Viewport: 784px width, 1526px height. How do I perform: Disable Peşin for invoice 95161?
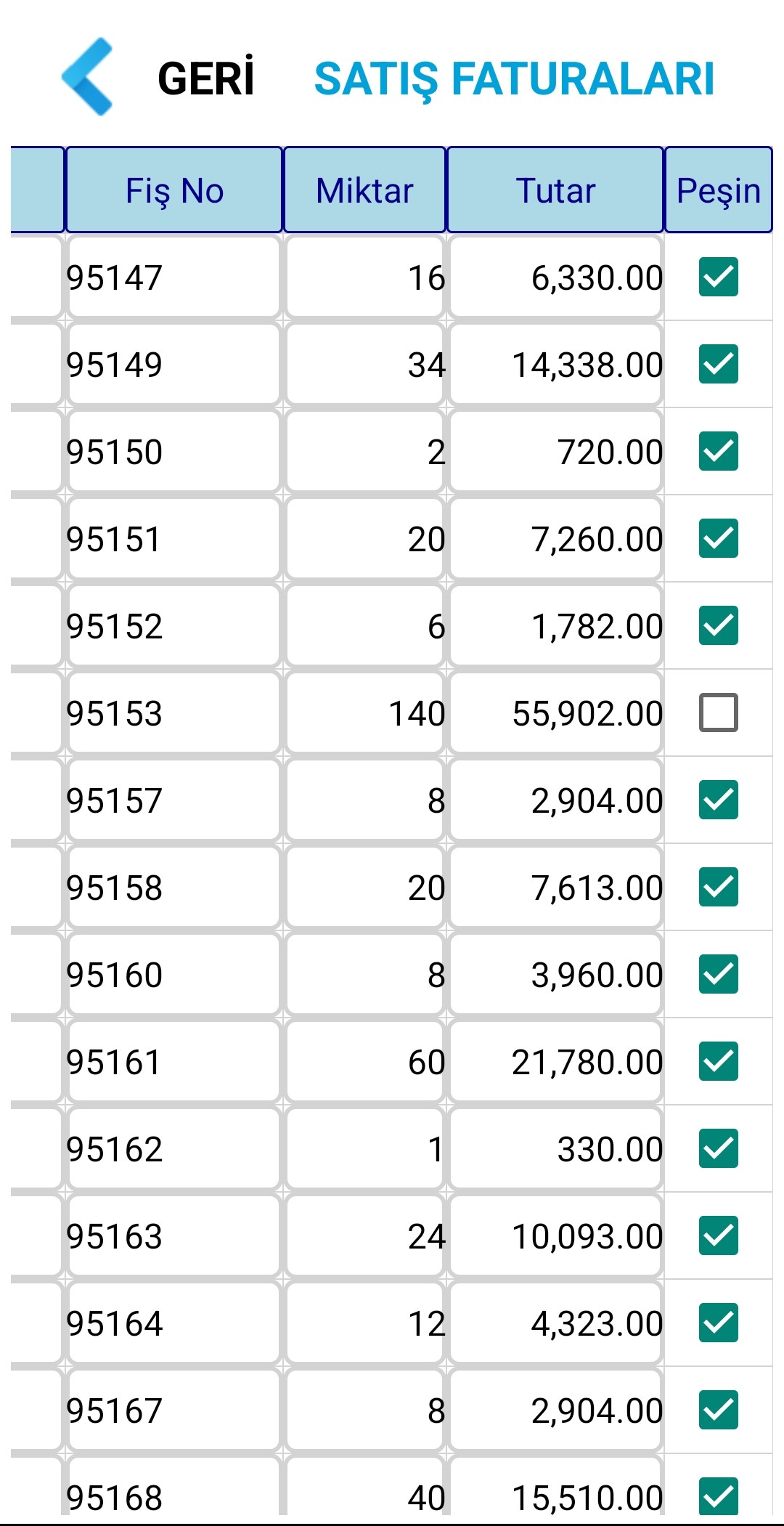718,1062
